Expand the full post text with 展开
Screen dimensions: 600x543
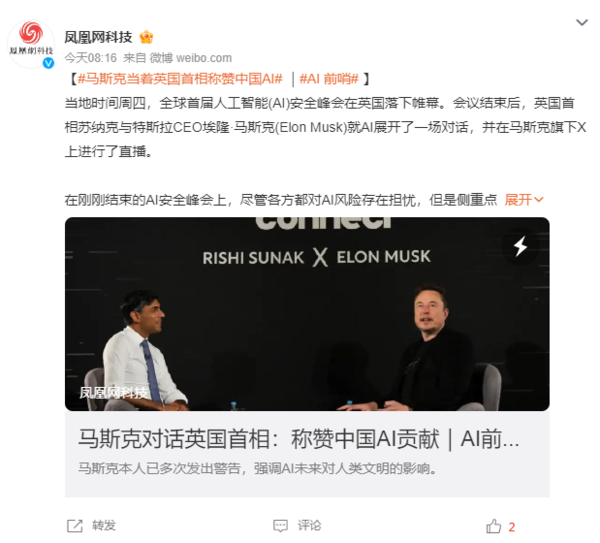coord(523,200)
